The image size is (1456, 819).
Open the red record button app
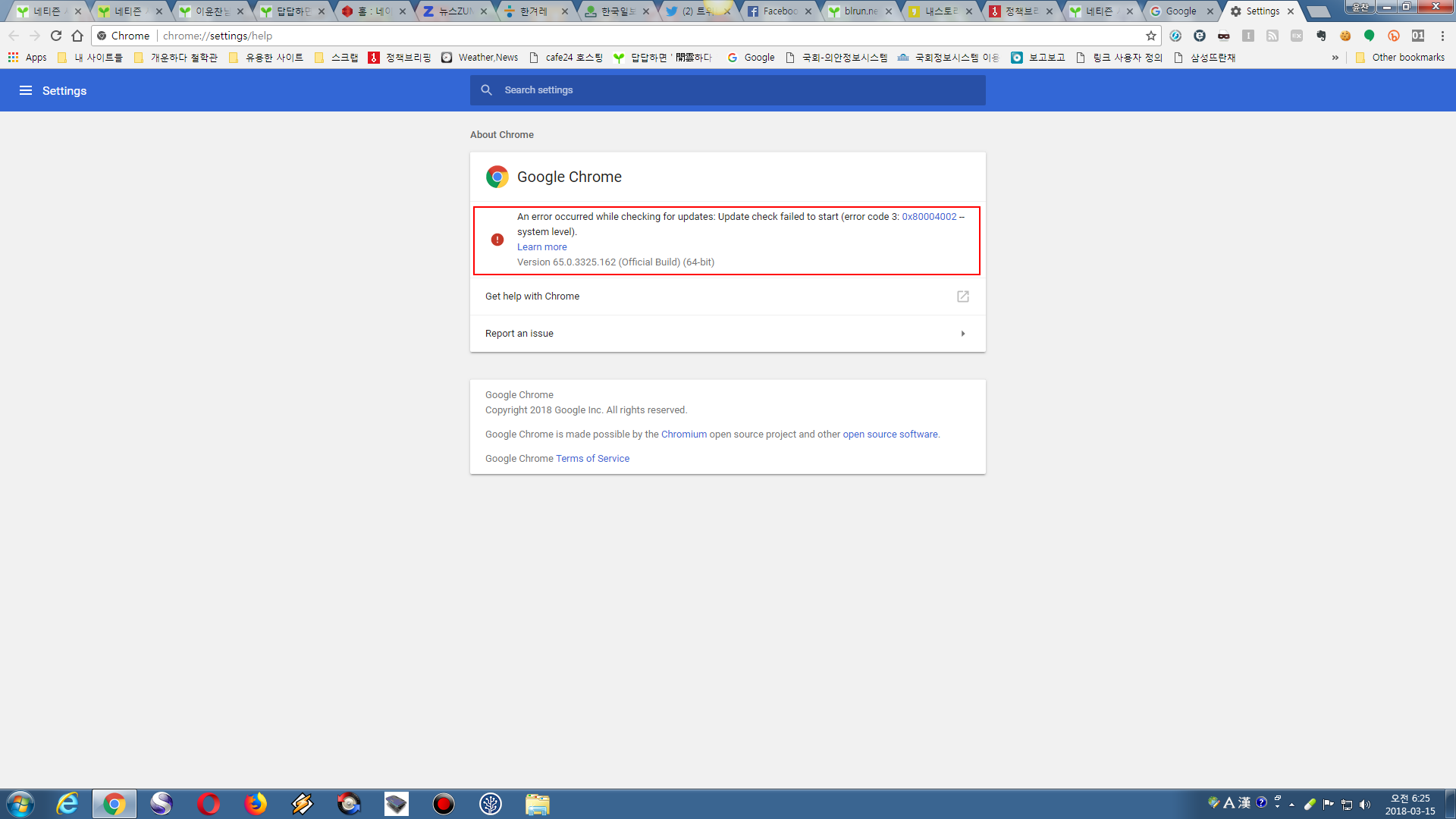(444, 804)
